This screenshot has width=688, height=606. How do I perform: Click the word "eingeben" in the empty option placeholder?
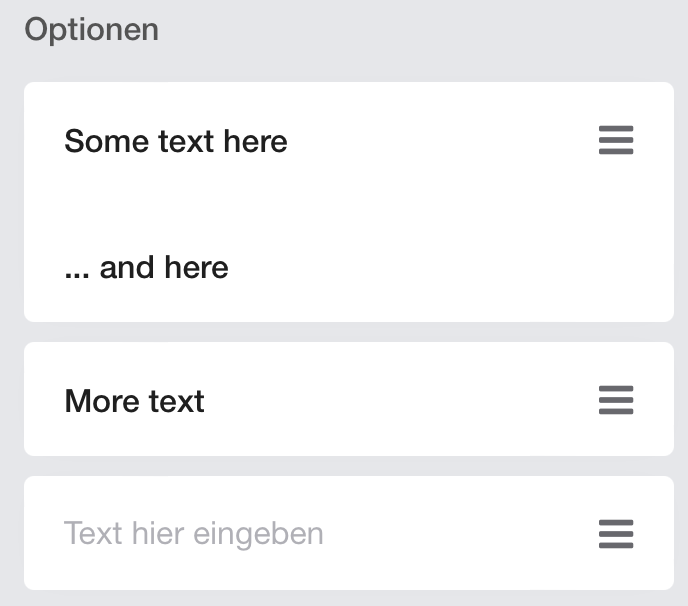[x=258, y=534]
